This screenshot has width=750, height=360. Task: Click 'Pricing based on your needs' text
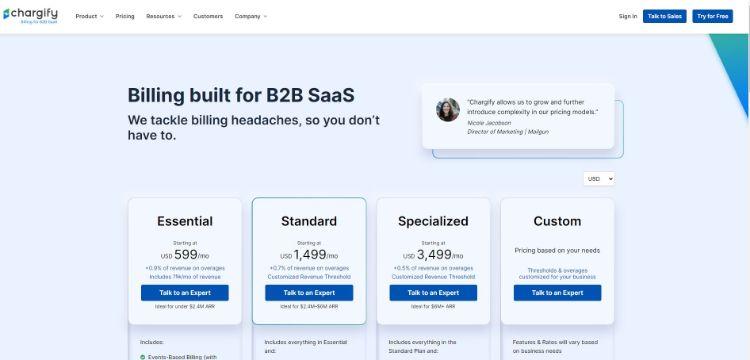pyautogui.click(x=557, y=251)
